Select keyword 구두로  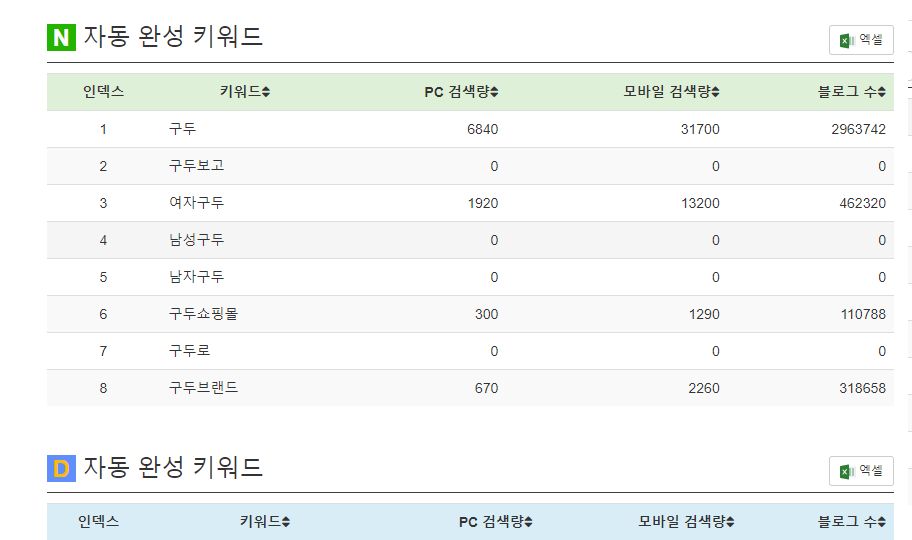pyautogui.click(x=190, y=351)
